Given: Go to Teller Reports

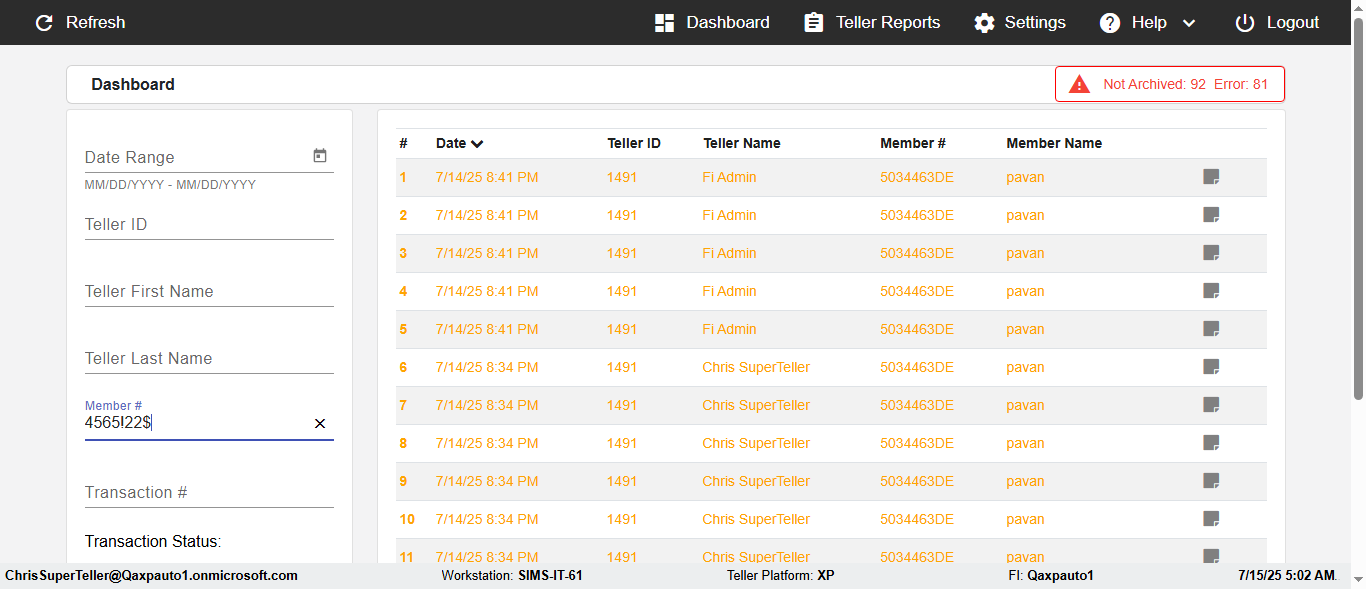Looking at the screenshot, I should [x=872, y=23].
